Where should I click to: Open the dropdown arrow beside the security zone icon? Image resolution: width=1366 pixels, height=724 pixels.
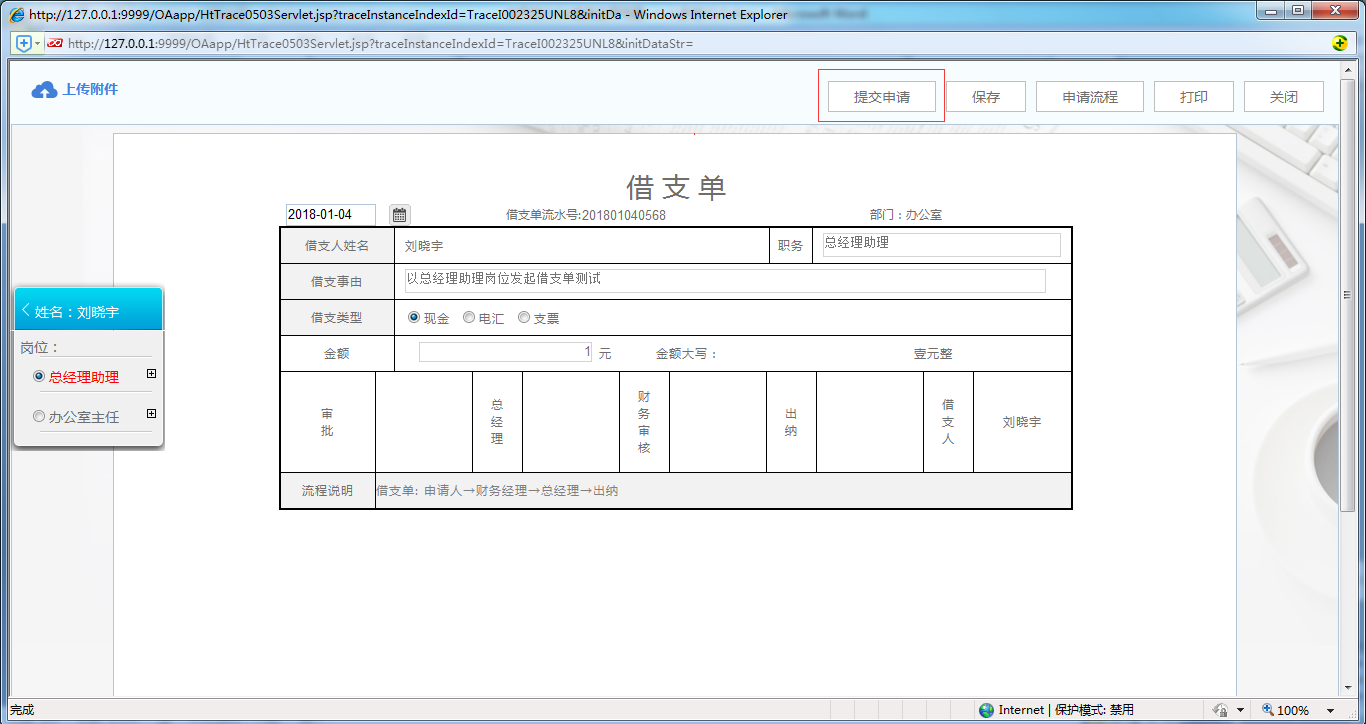pyautogui.click(x=1241, y=709)
